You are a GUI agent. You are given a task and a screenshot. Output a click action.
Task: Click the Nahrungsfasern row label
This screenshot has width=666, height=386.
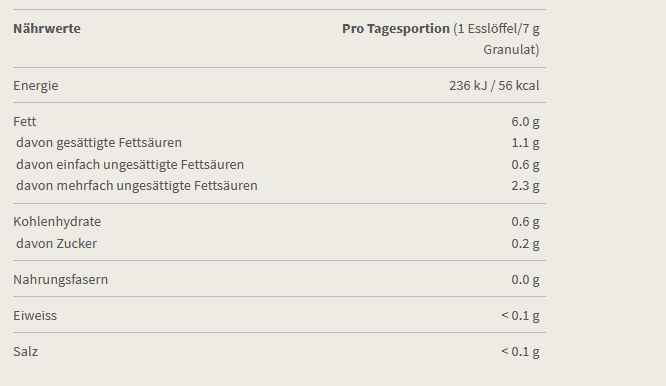click(60, 280)
